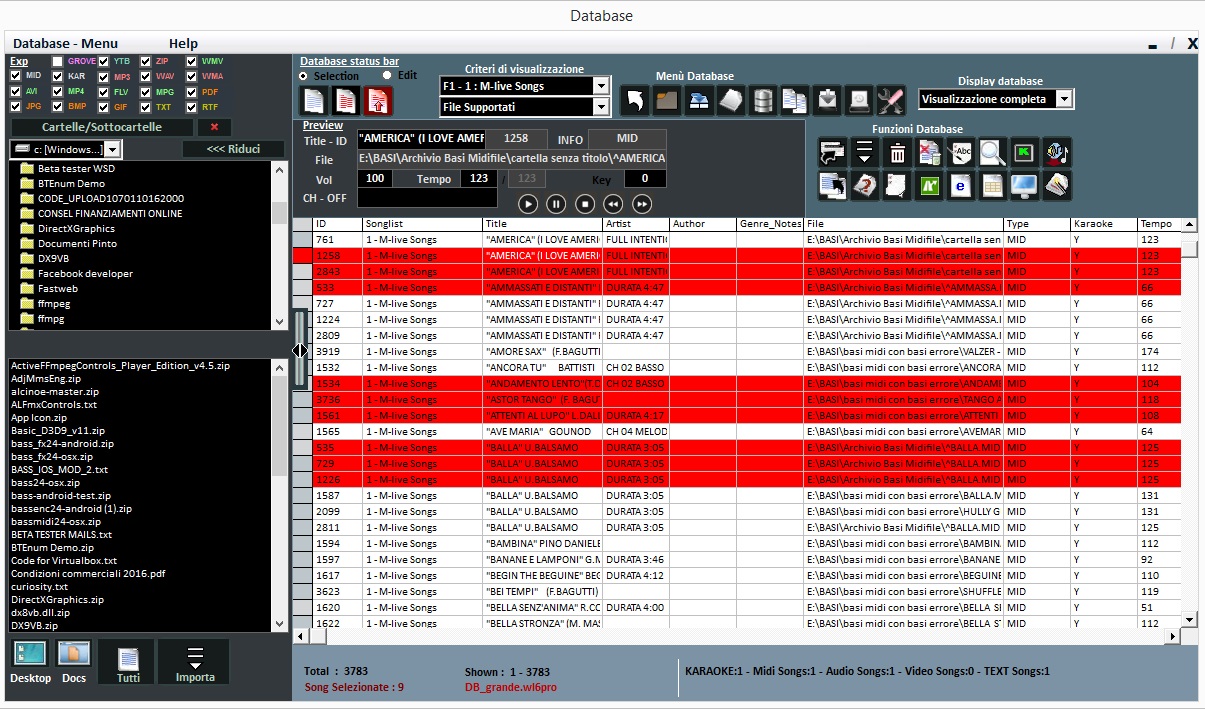Click the red document with up-arrow icon
This screenshot has width=1205, height=709.
coord(378,100)
